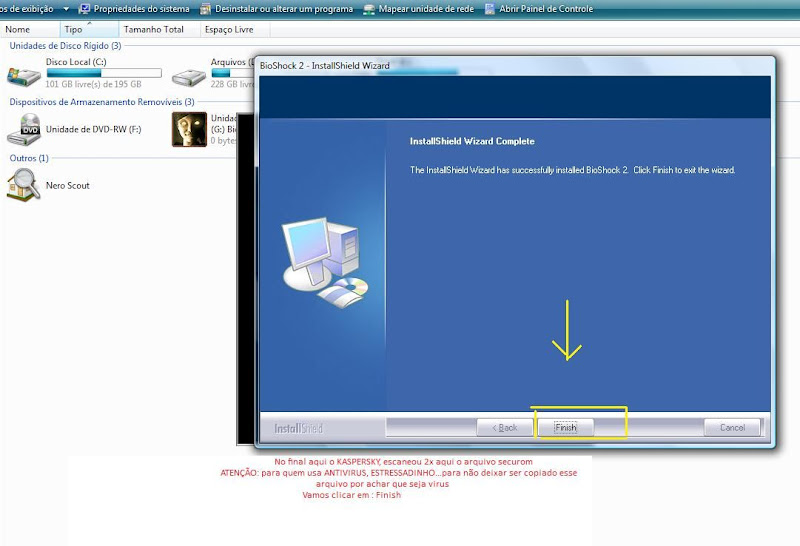800x546 pixels.
Task: Click the Propriedades do sistema monitor icon
Action: click(85, 9)
